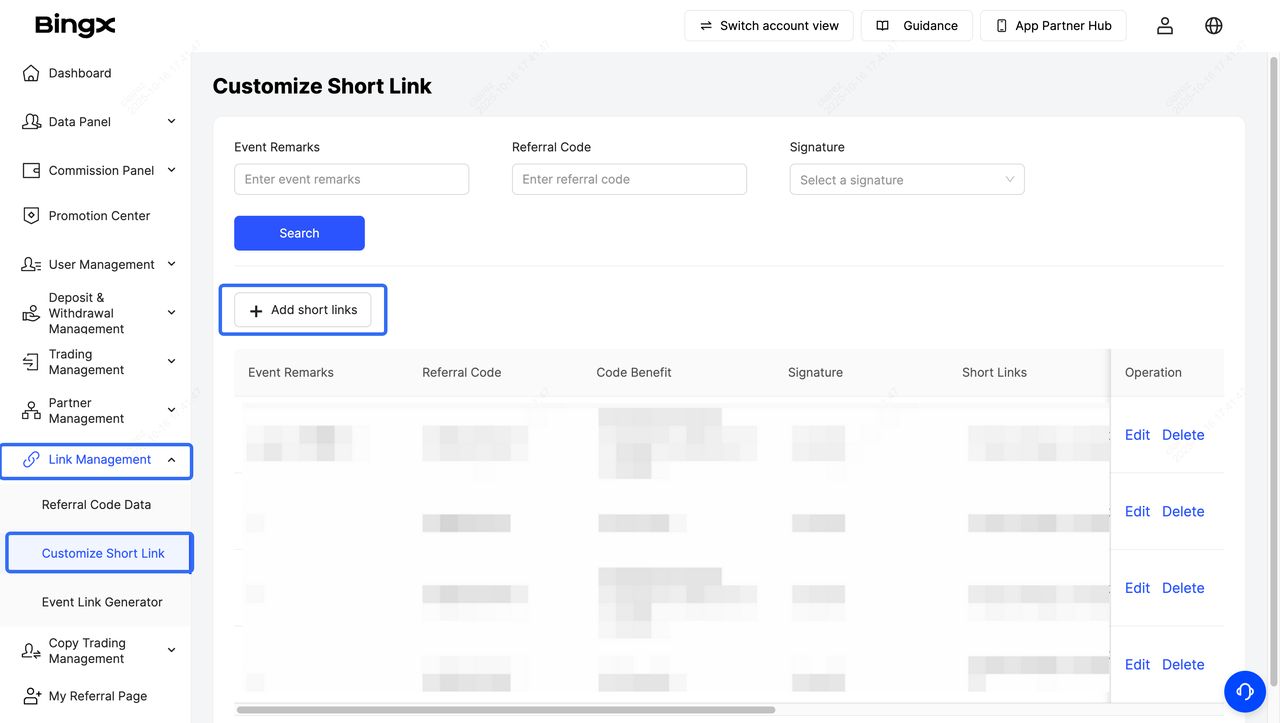
Task: Click the Promotion Center shield icon
Action: [x=31, y=216]
